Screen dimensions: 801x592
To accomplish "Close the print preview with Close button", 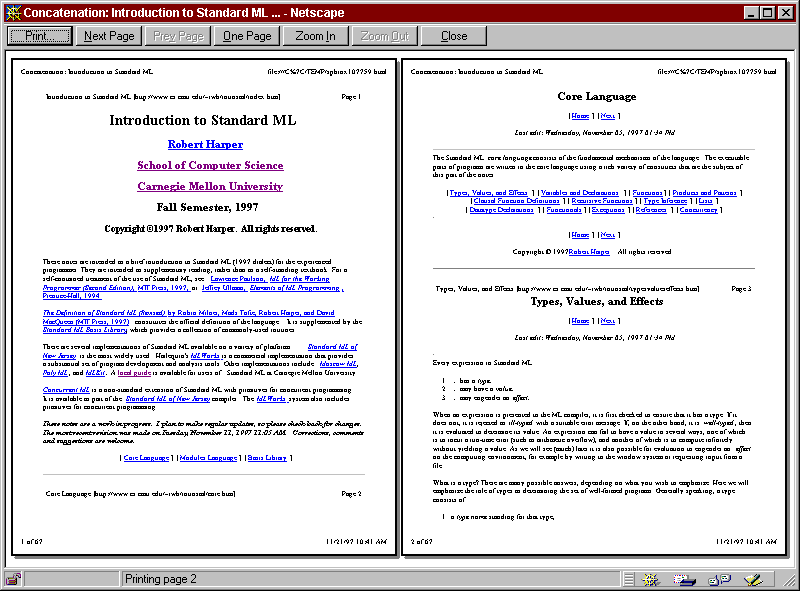I will coord(454,36).
